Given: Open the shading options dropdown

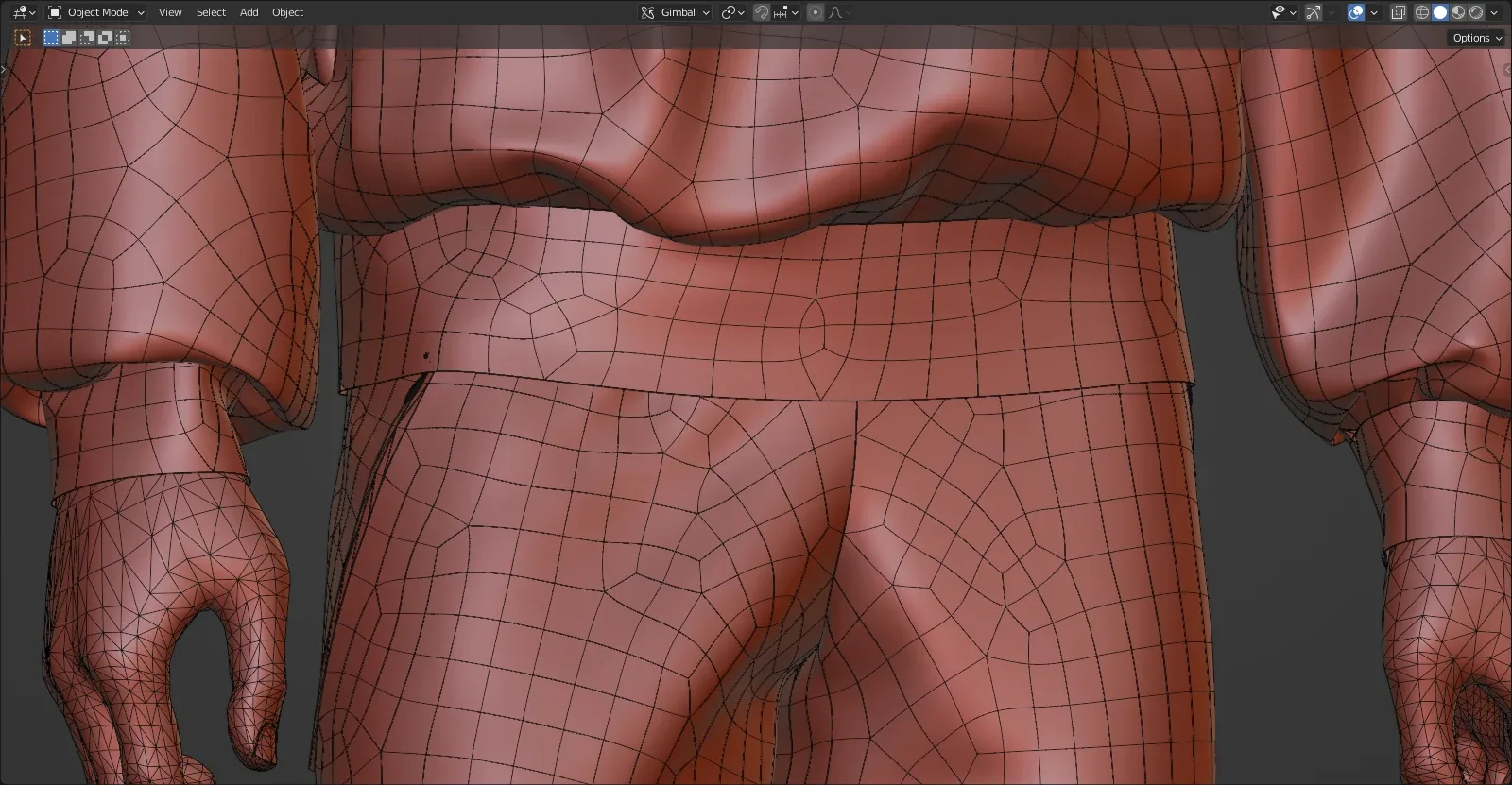Looking at the screenshot, I should tap(1495, 12).
